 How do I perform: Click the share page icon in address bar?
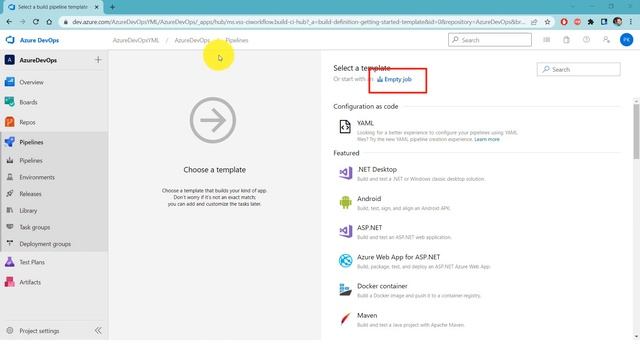tap(534, 22)
